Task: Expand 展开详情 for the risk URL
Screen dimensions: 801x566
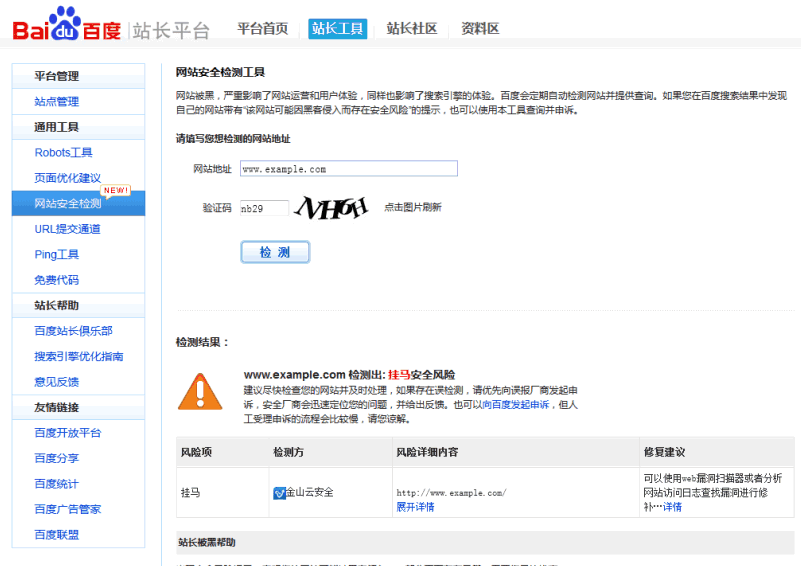Action: (x=415, y=507)
